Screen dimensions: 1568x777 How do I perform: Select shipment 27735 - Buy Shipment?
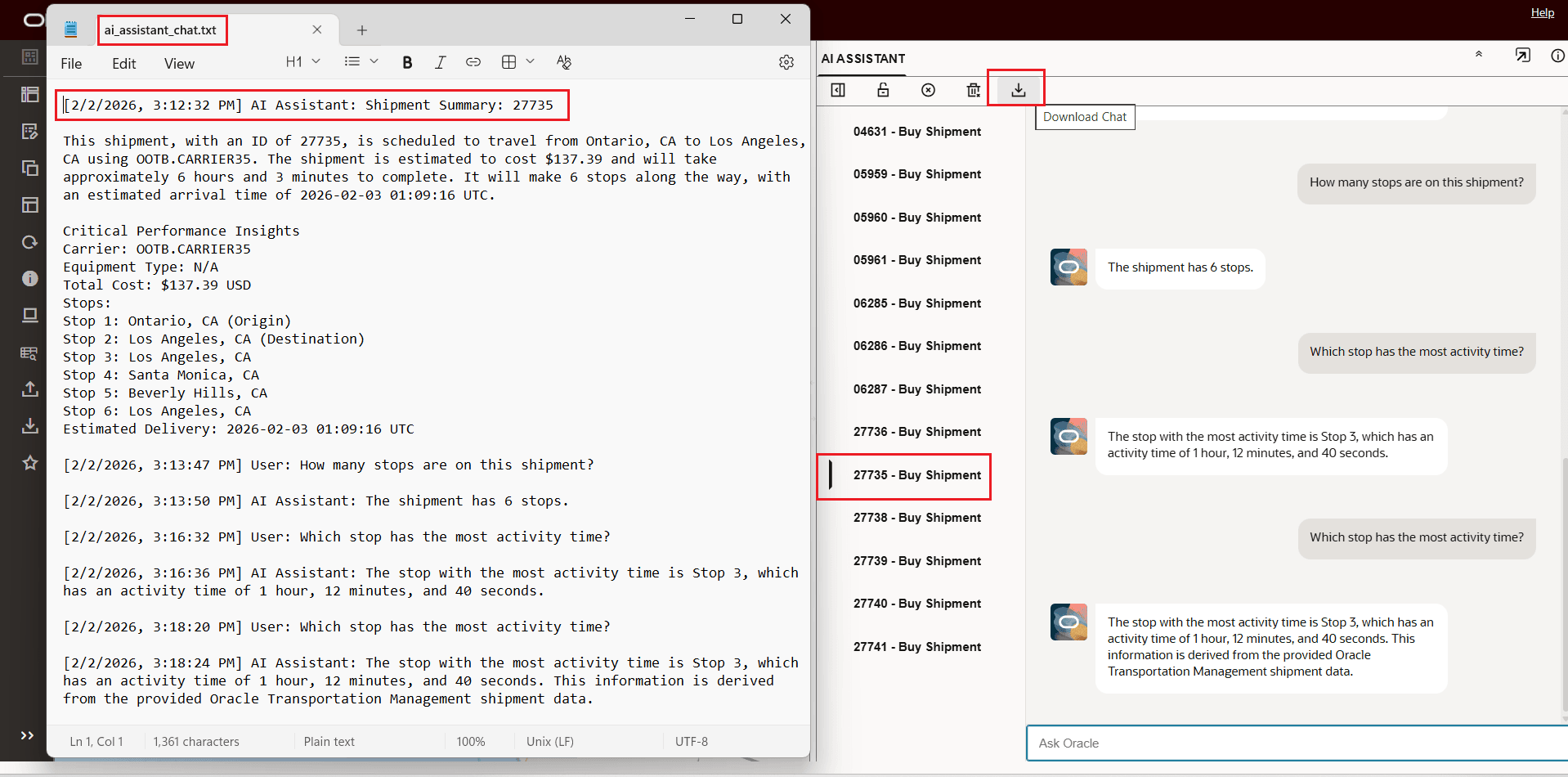coord(917,475)
